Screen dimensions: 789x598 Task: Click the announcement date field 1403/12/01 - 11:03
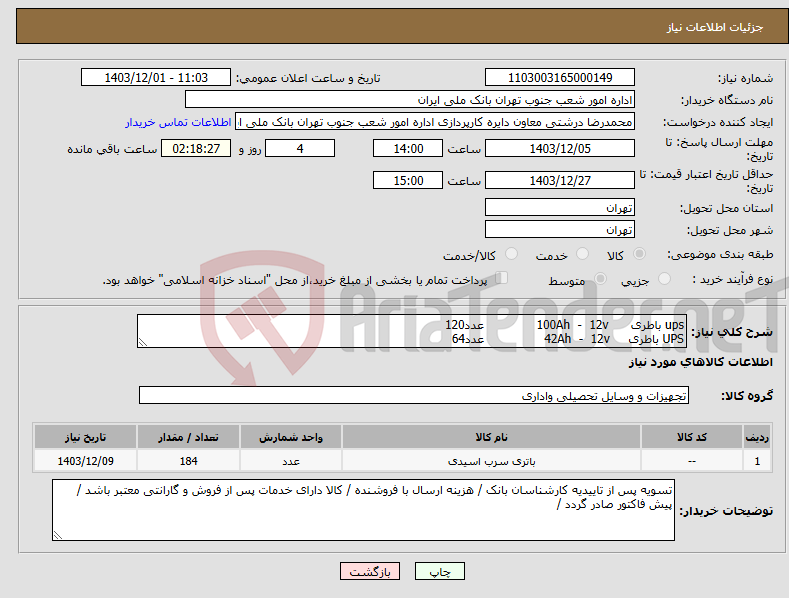[155, 78]
